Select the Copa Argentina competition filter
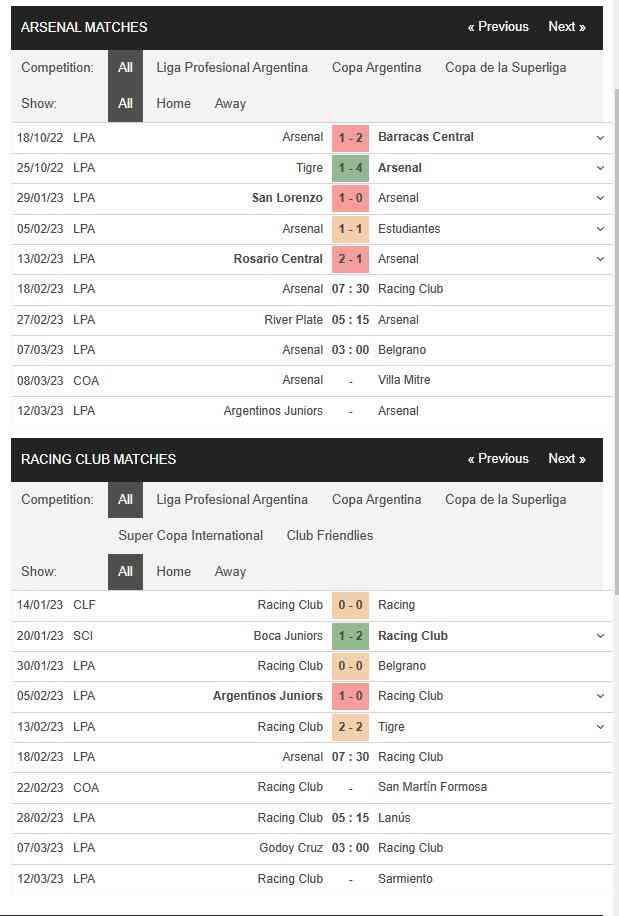This screenshot has width=619, height=916. coord(376,67)
